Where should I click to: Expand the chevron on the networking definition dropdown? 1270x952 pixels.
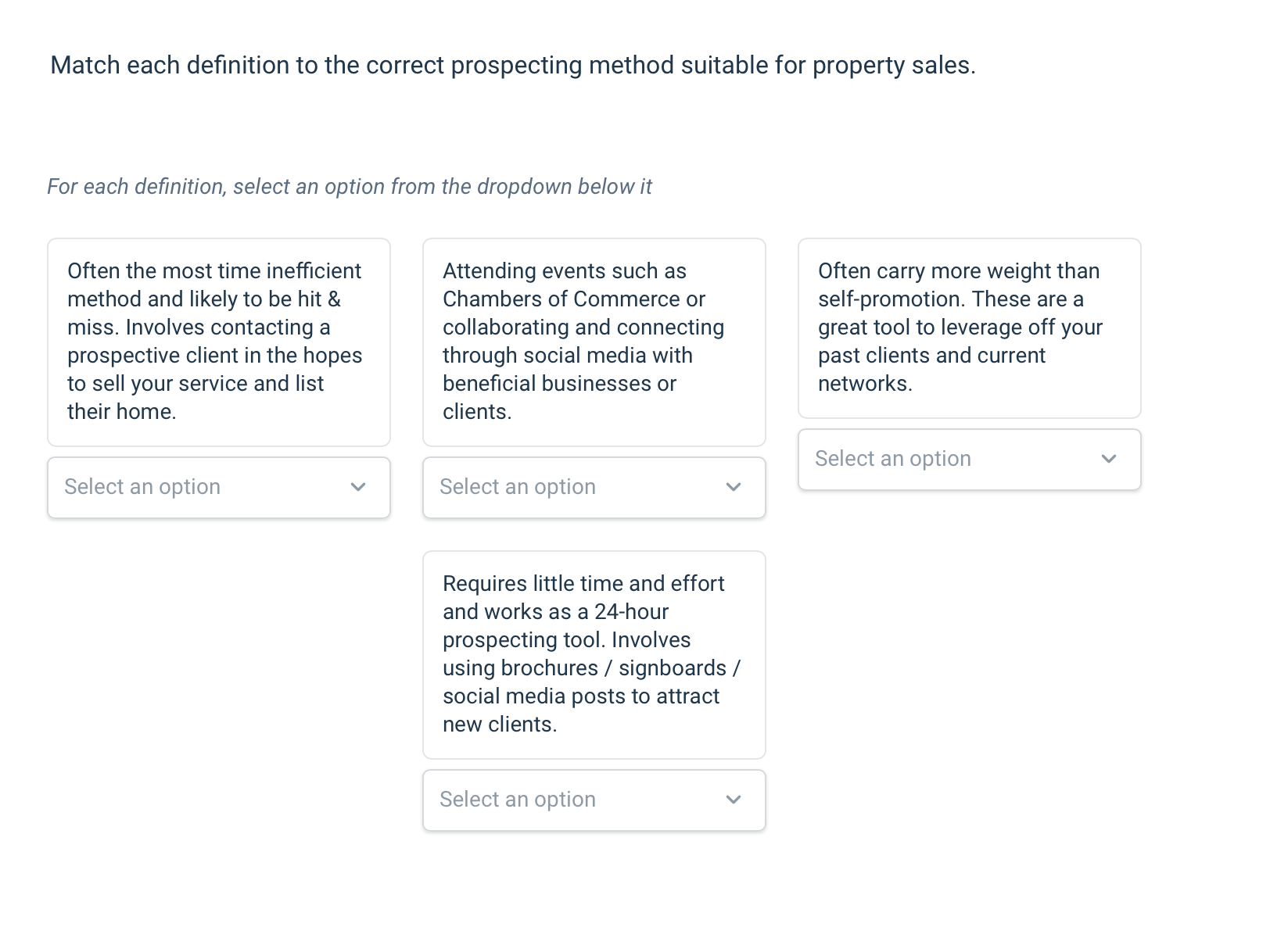734,487
